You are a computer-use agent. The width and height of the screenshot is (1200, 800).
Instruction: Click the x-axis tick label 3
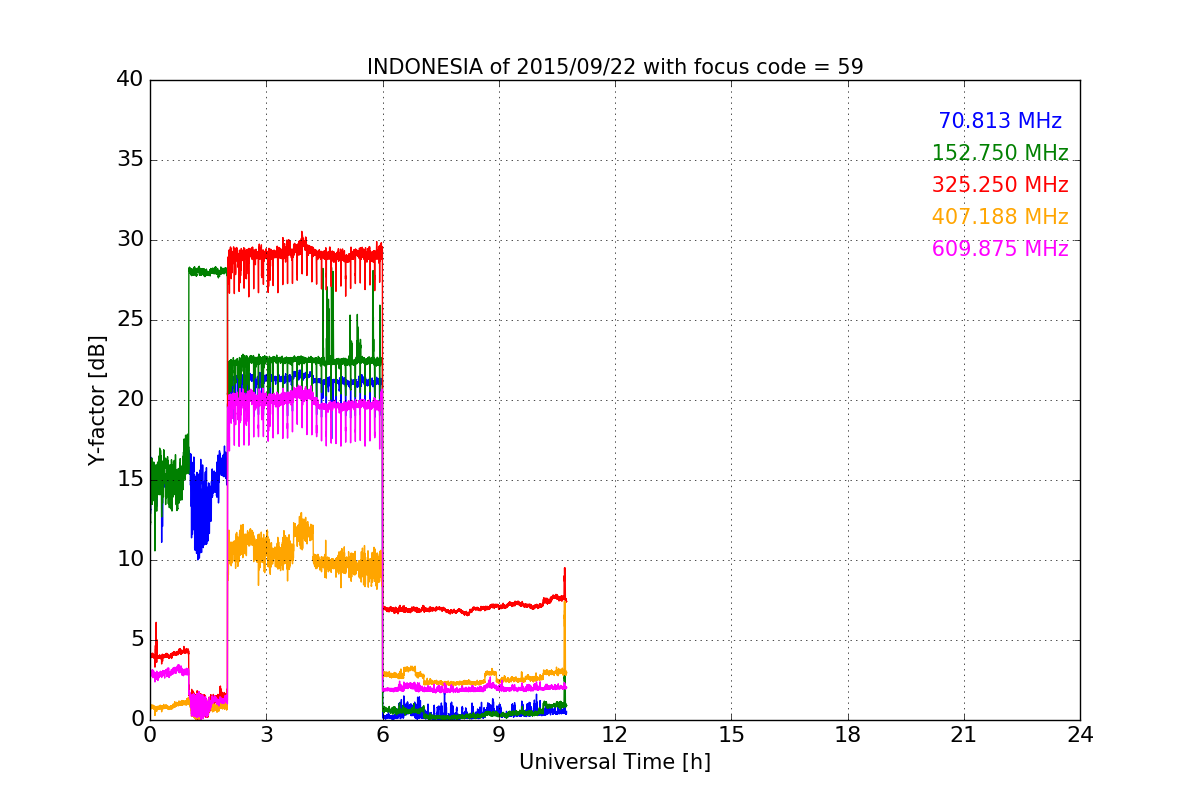coord(266,734)
